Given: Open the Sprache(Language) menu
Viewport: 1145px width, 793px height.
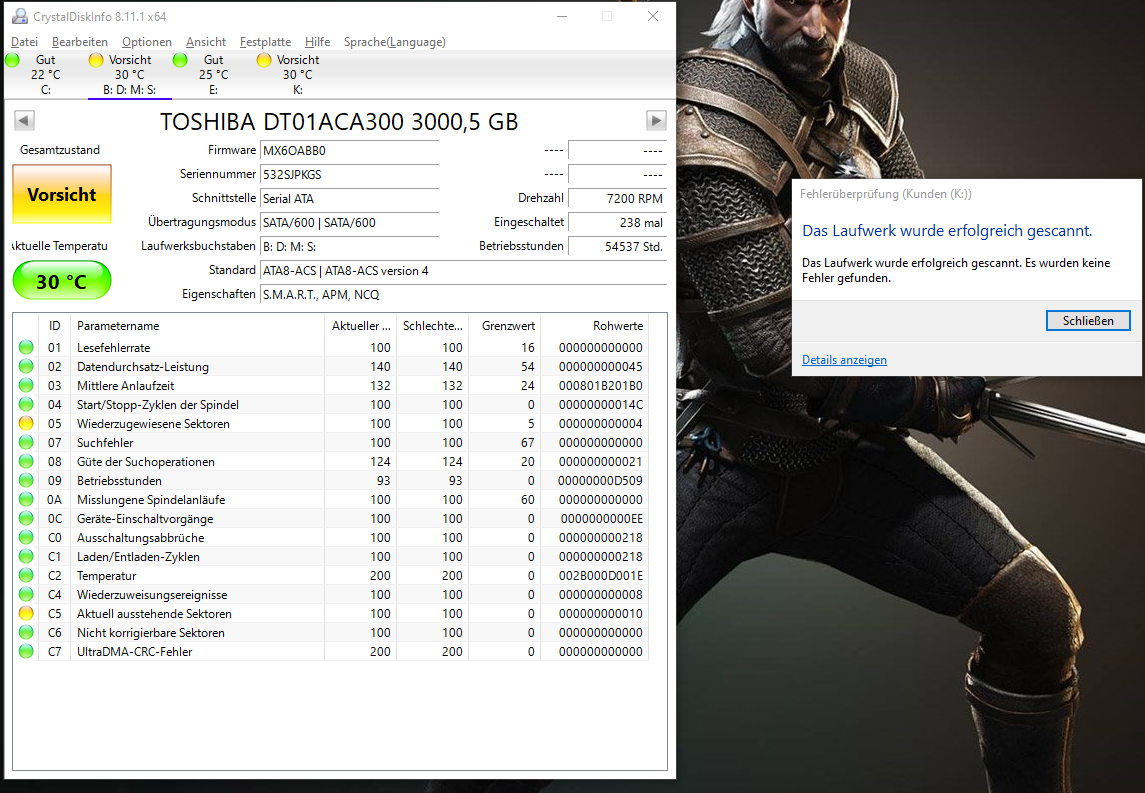Looking at the screenshot, I should pyautogui.click(x=394, y=42).
